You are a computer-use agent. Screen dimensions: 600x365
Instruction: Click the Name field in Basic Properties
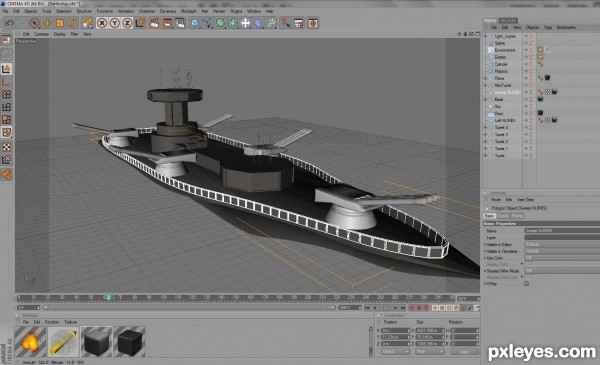[562, 231]
